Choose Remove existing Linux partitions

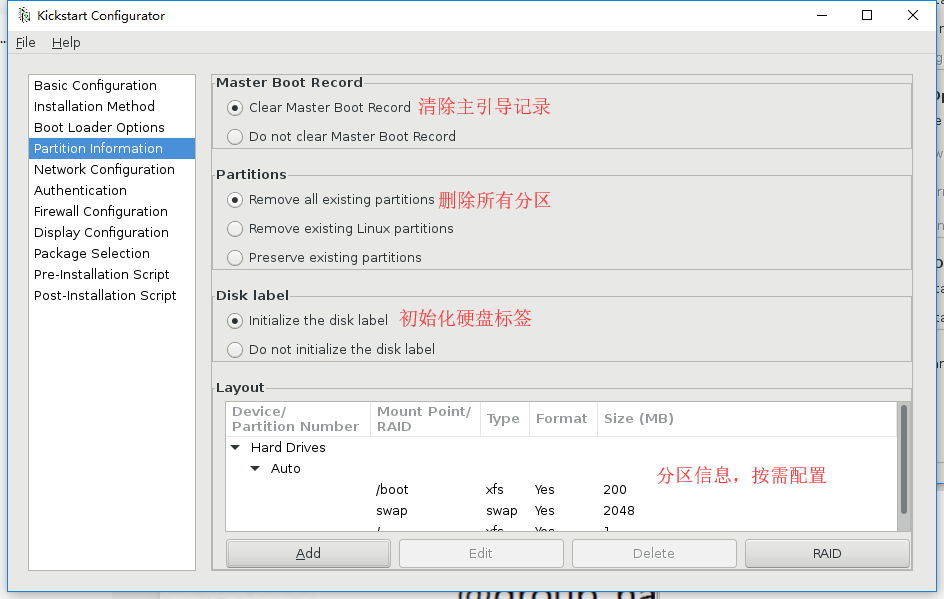(x=235, y=229)
